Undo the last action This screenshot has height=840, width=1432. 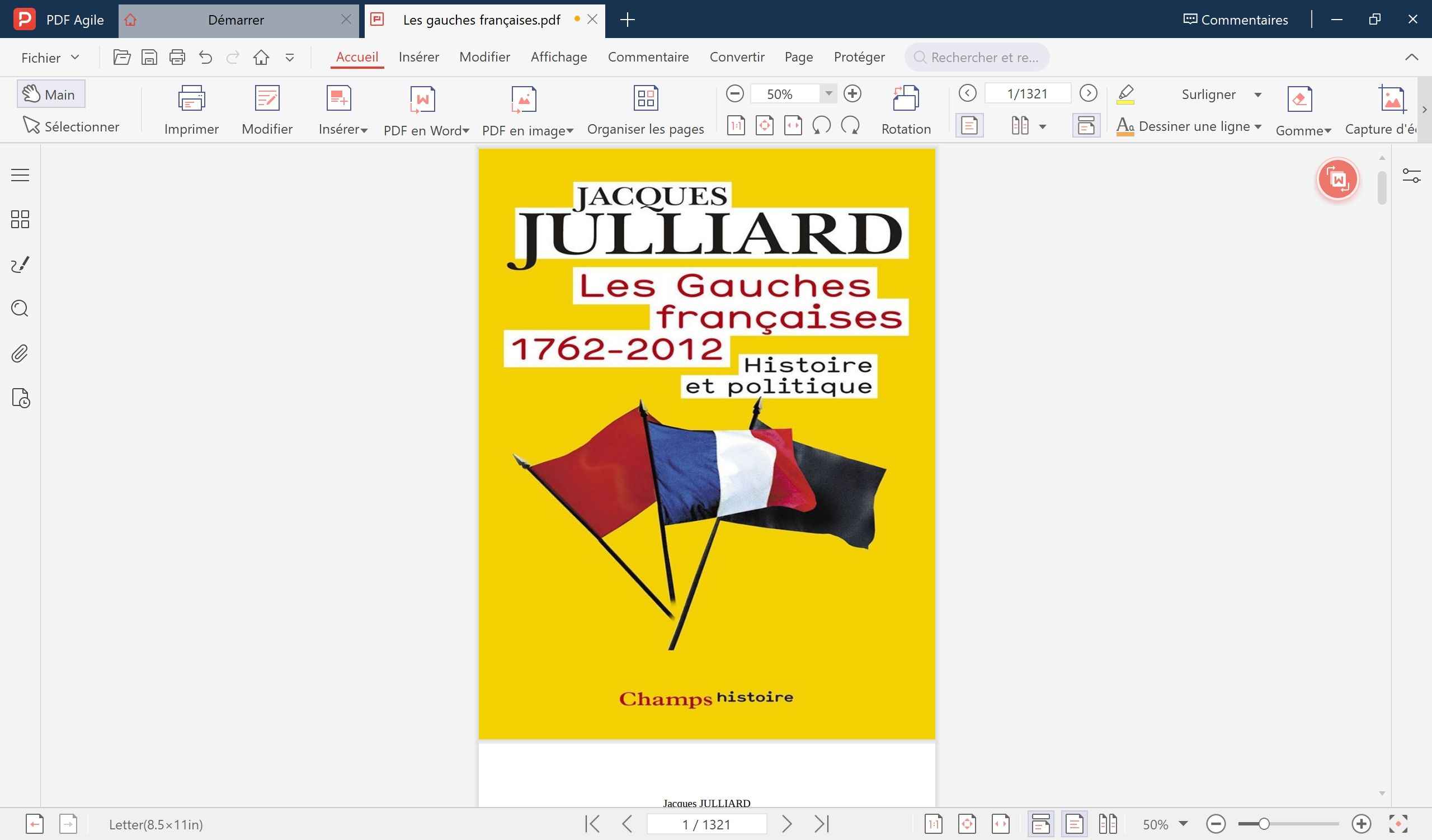[205, 58]
